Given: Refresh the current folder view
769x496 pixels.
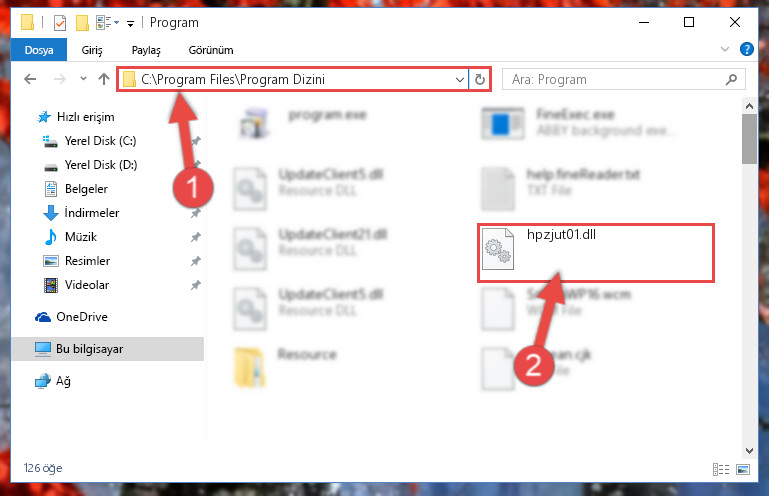Looking at the screenshot, I should (480, 79).
